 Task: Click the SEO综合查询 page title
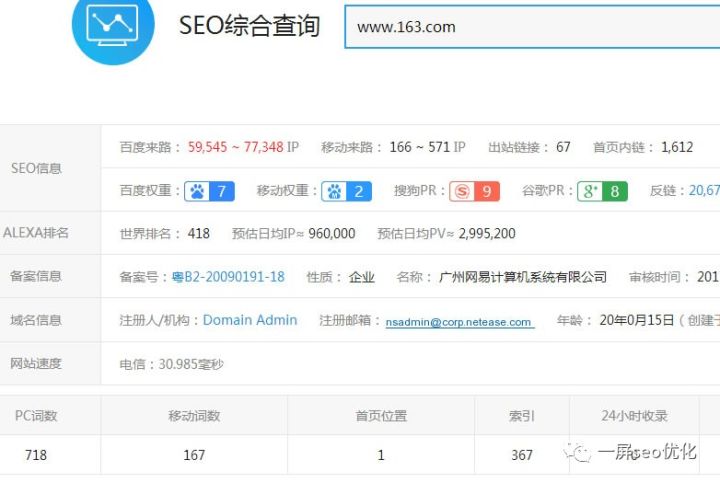click(249, 25)
